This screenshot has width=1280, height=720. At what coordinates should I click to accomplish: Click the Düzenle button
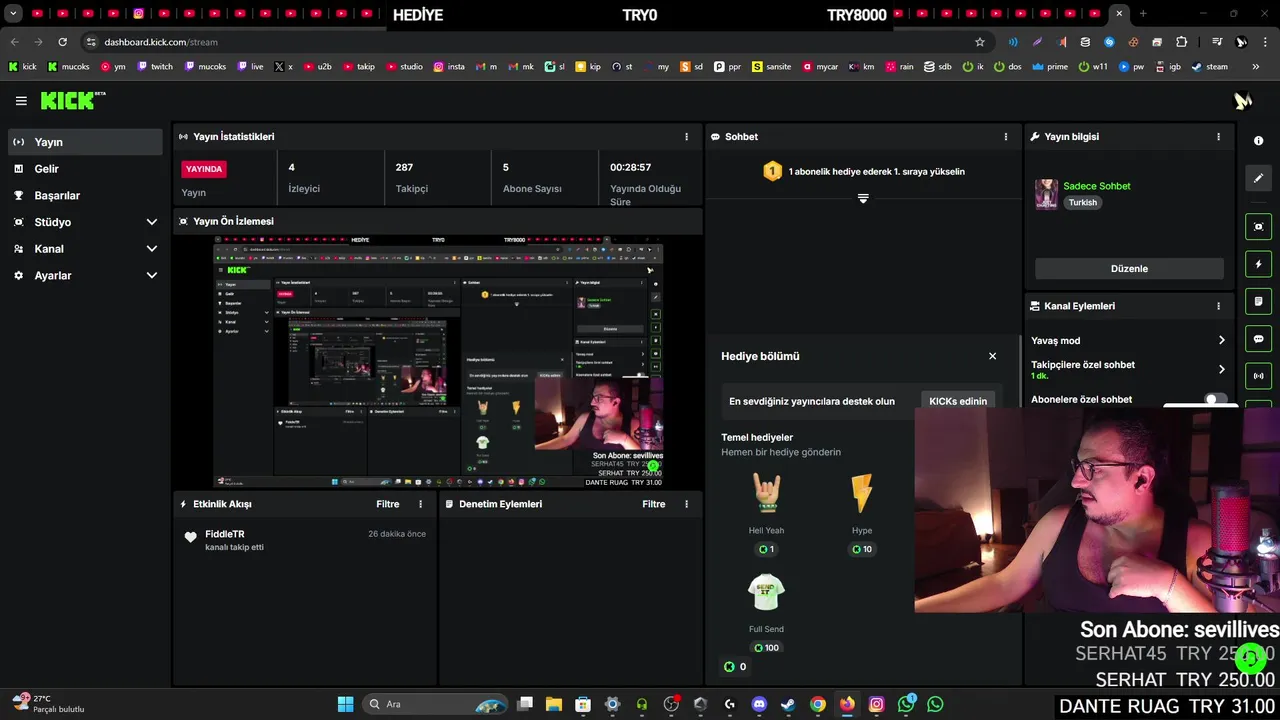click(1129, 268)
